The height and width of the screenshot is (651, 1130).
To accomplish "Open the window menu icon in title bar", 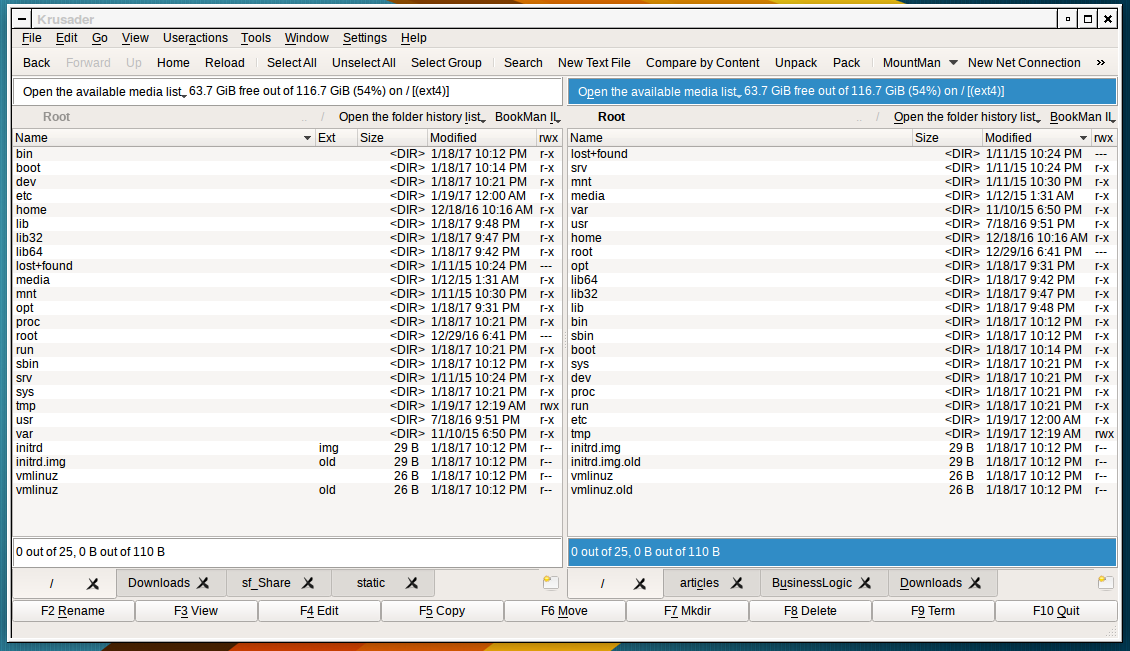I will 22,19.
